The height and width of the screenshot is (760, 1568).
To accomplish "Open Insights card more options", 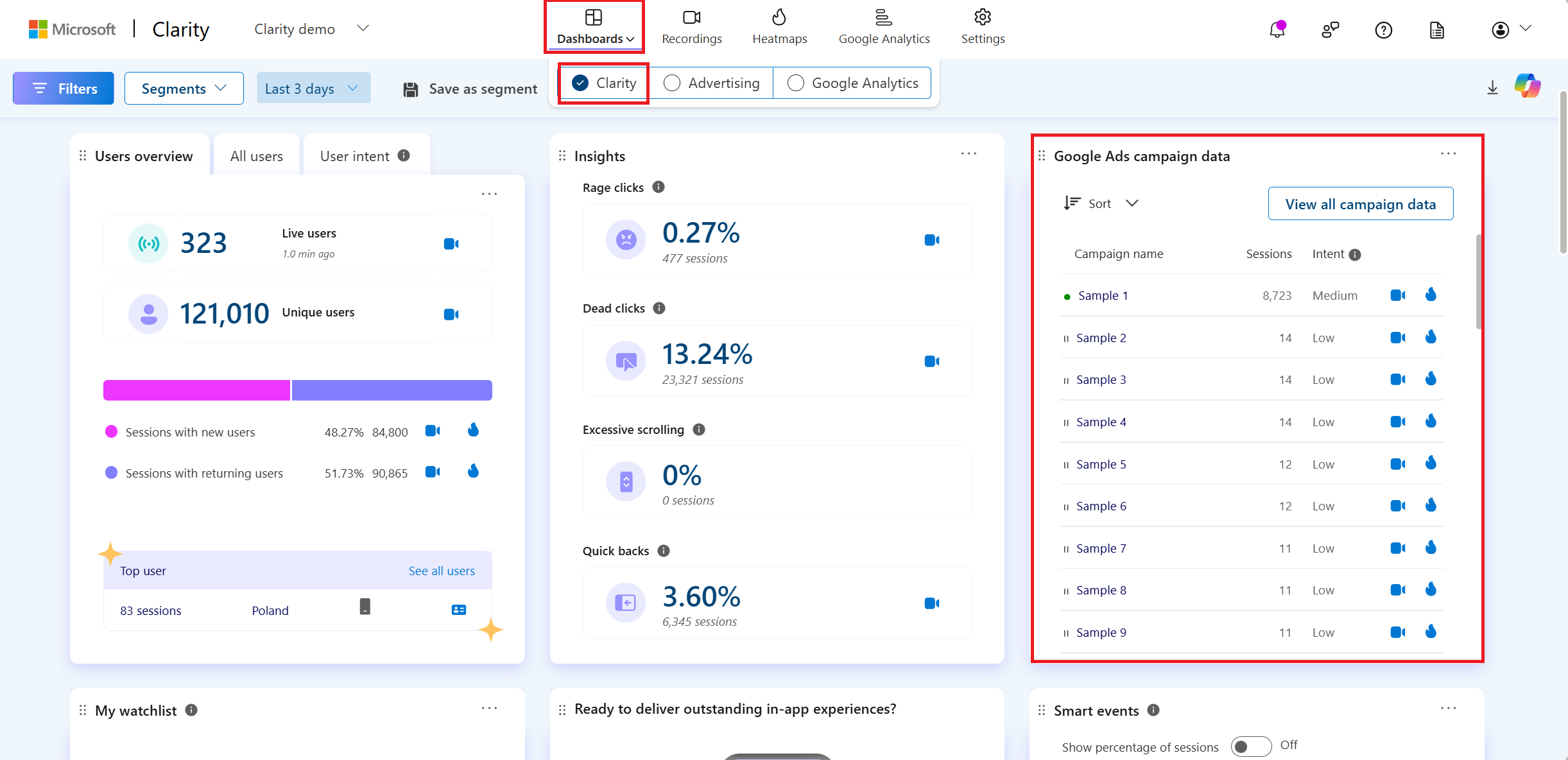I will pos(969,154).
